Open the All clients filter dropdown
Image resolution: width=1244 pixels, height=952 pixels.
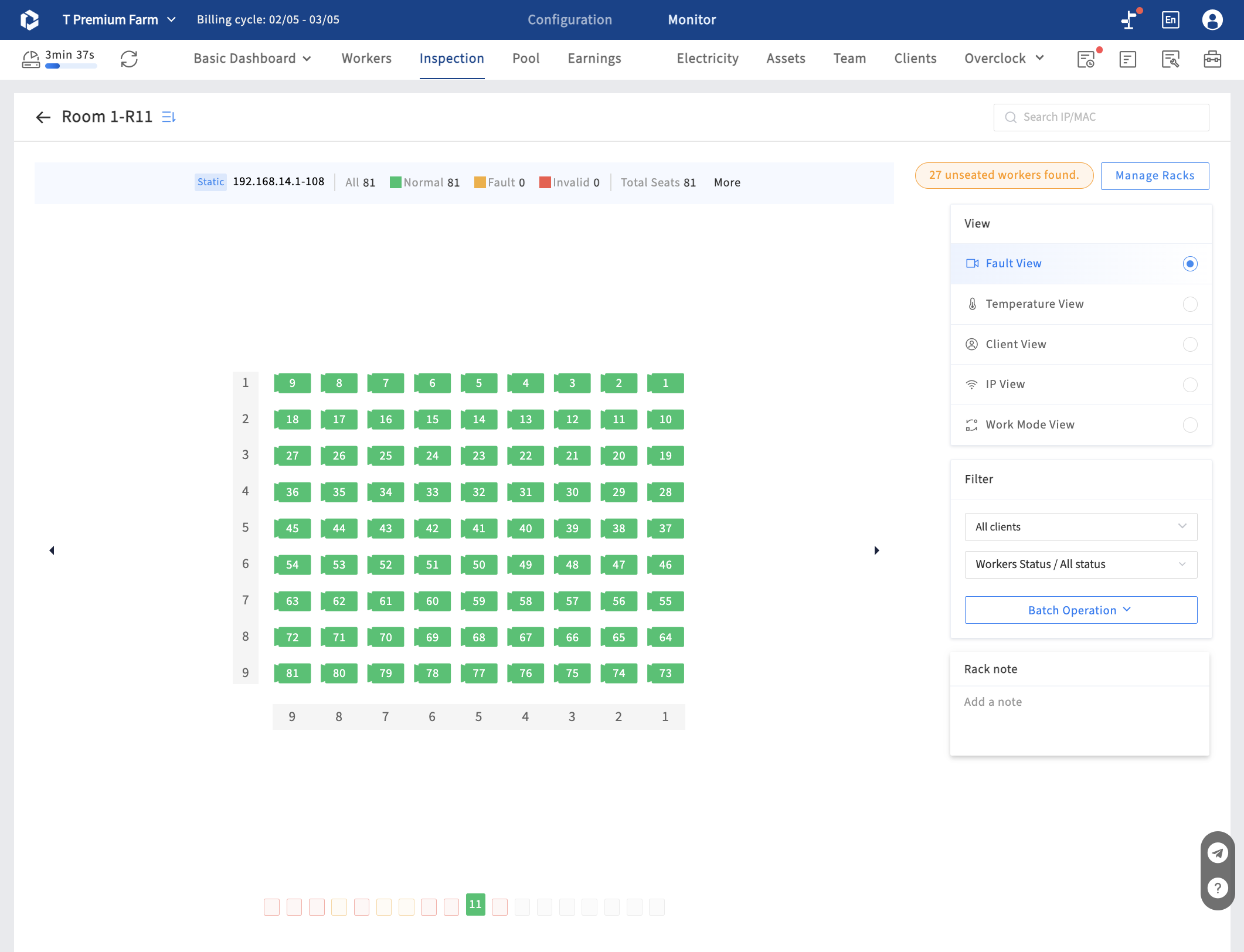point(1081,527)
